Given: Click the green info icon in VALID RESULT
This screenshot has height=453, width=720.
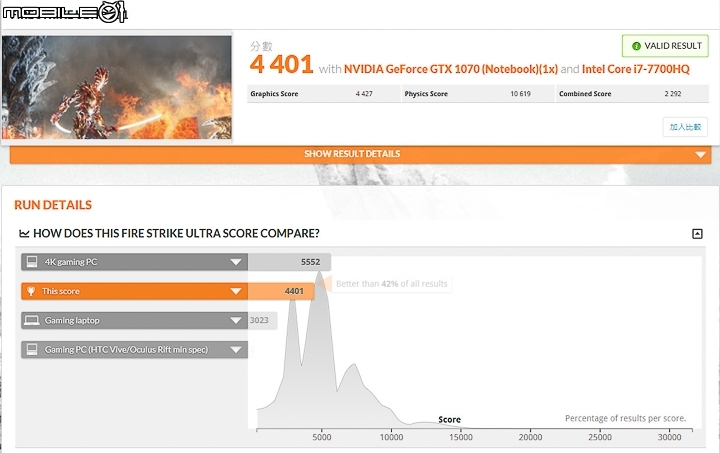Looking at the screenshot, I should coord(636,46).
